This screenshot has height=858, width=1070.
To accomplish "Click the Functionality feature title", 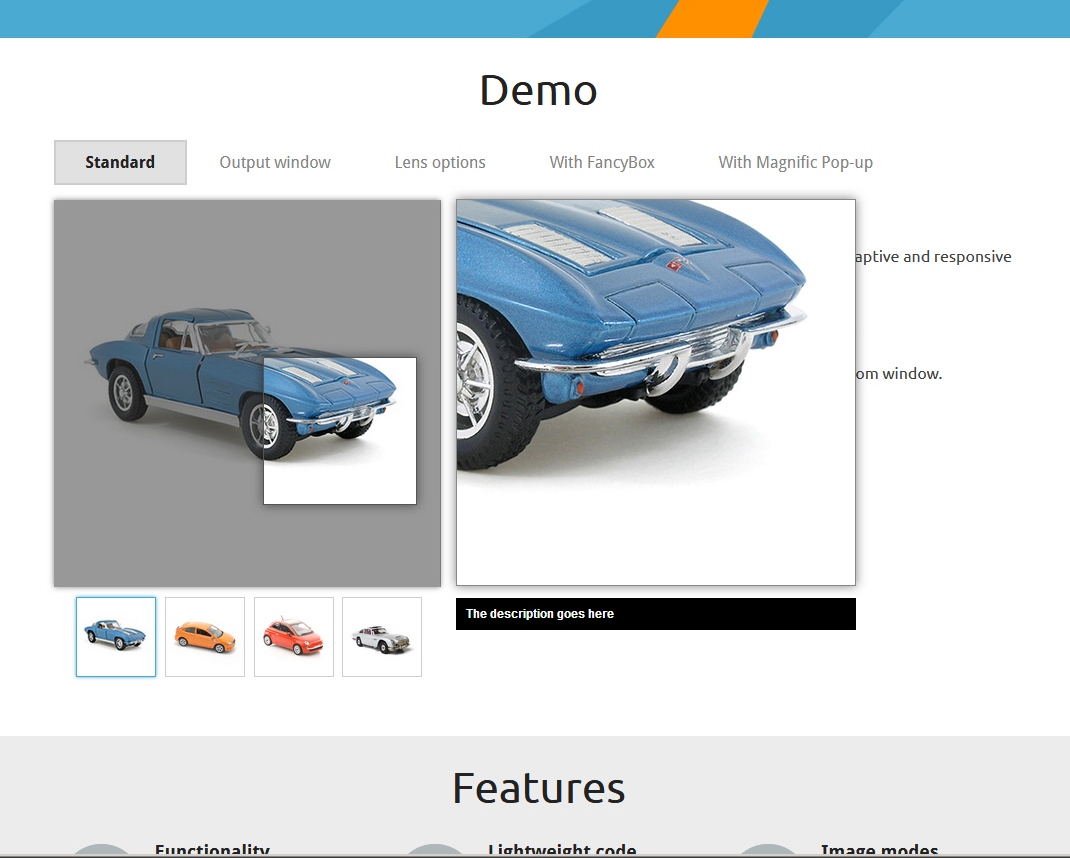I will point(212,850).
